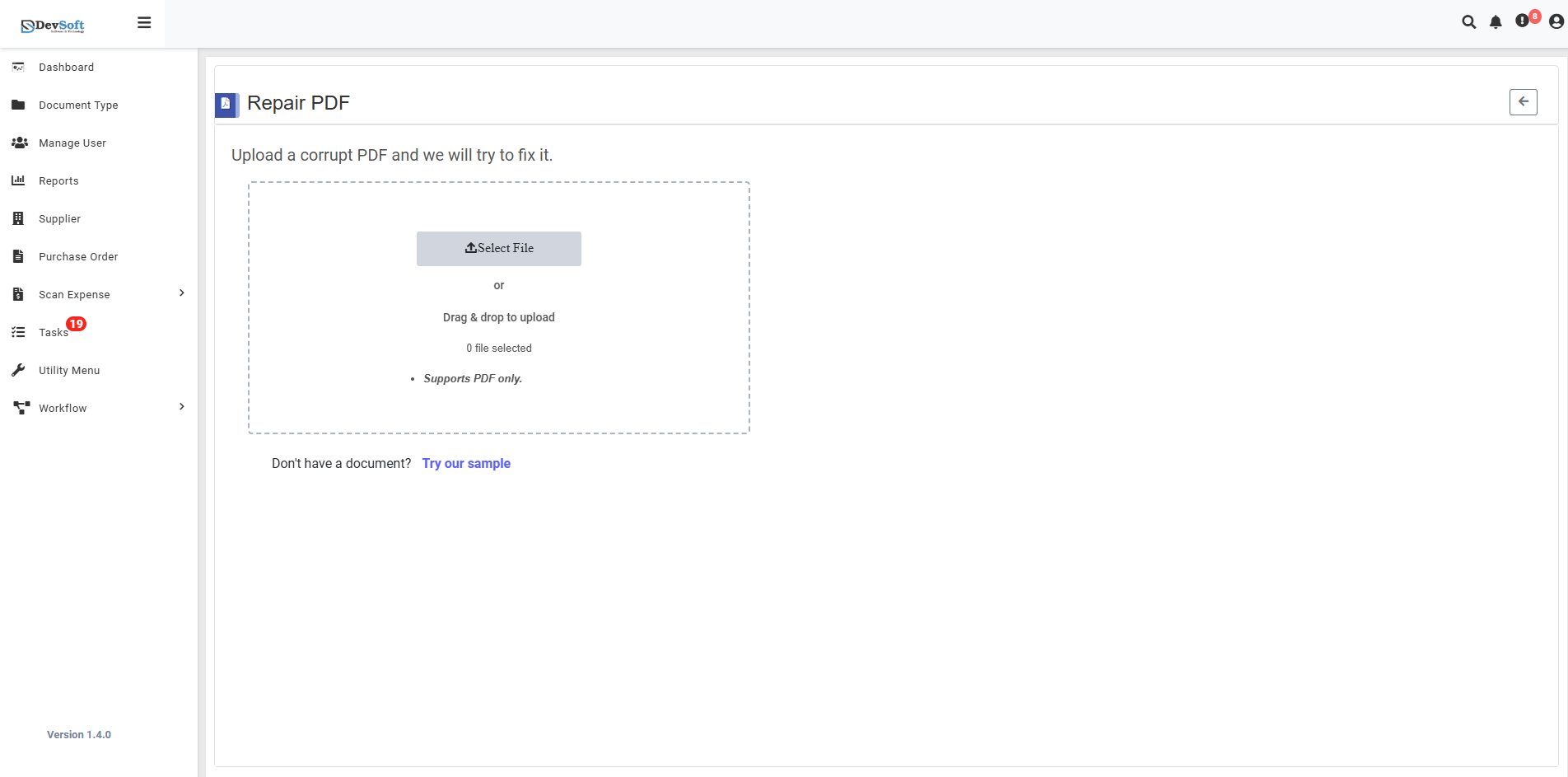Toggle the sidebar hamburger menu
The height and width of the screenshot is (777, 1568).
coord(144,22)
